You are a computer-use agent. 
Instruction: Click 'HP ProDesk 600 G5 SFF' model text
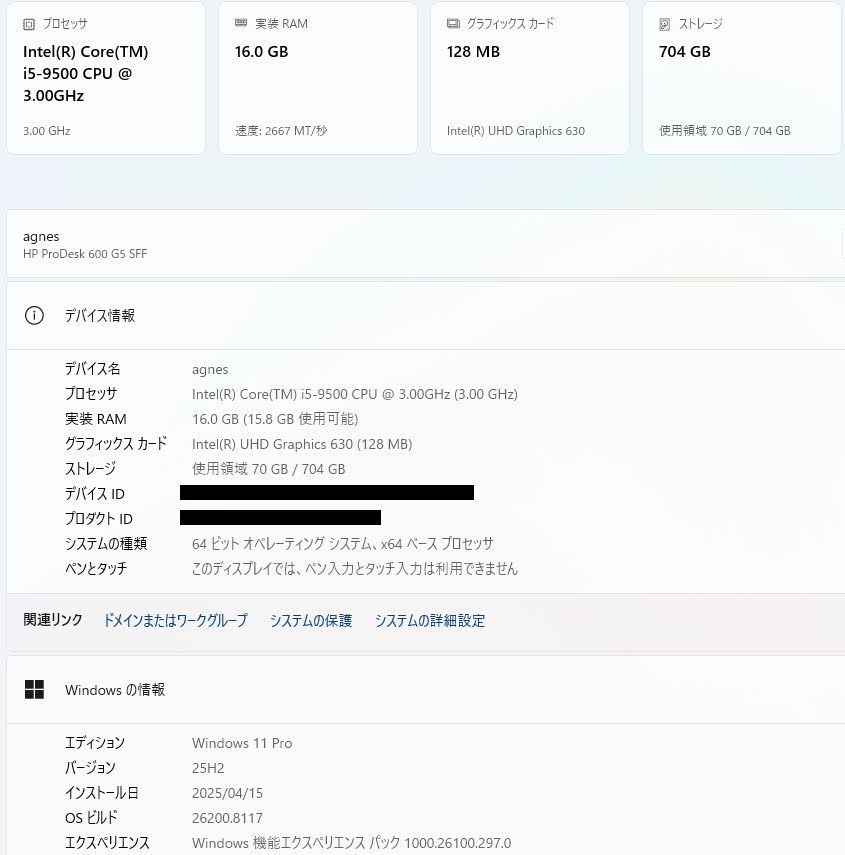click(85, 254)
